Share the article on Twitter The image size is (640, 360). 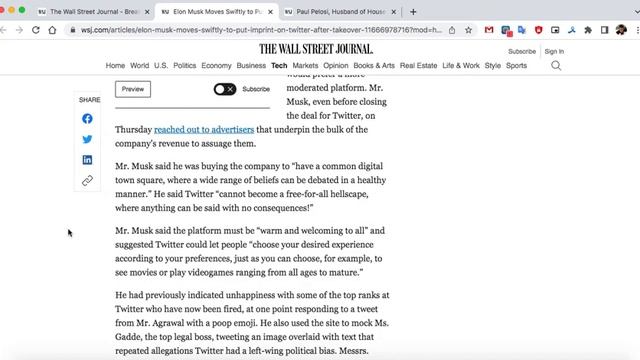point(87,139)
